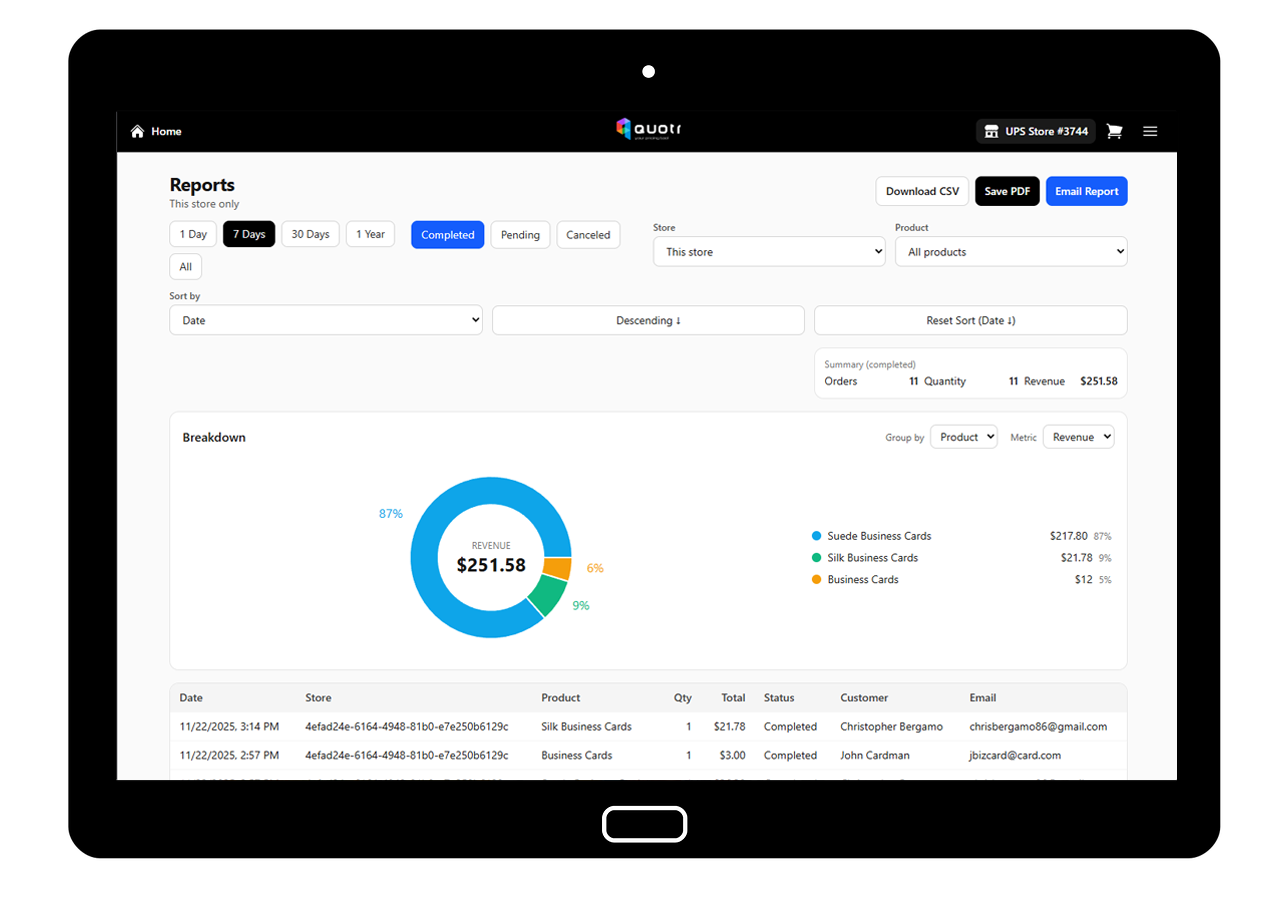Toggle the Pending status filter
The image size is (1280, 905).
click(x=520, y=235)
